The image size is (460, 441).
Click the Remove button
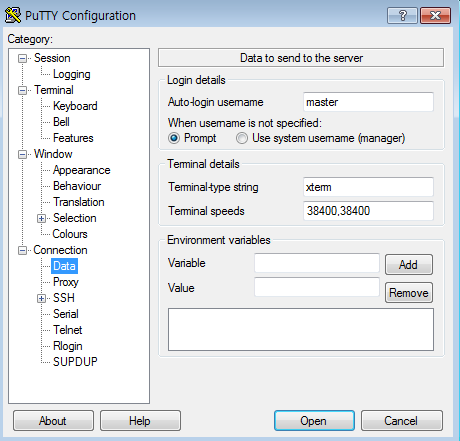409,293
